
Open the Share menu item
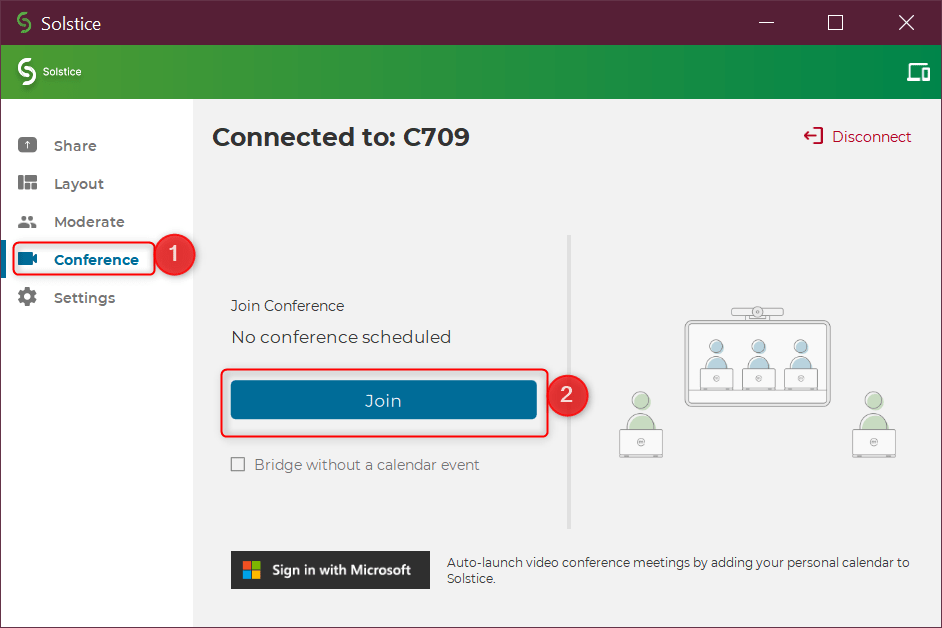coord(75,146)
